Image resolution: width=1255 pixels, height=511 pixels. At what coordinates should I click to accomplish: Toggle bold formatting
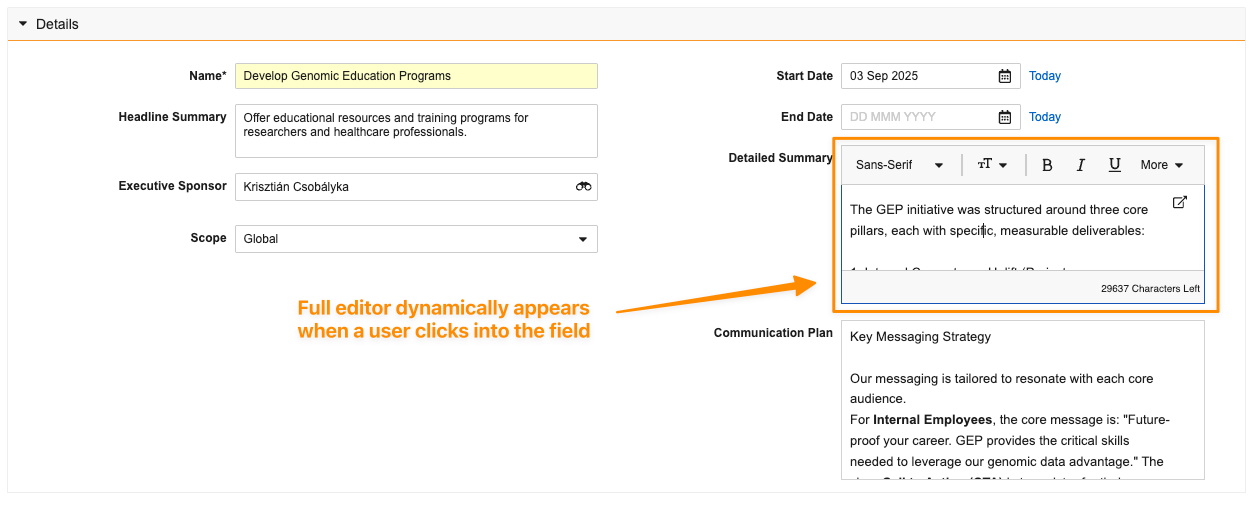pyautogui.click(x=1047, y=165)
